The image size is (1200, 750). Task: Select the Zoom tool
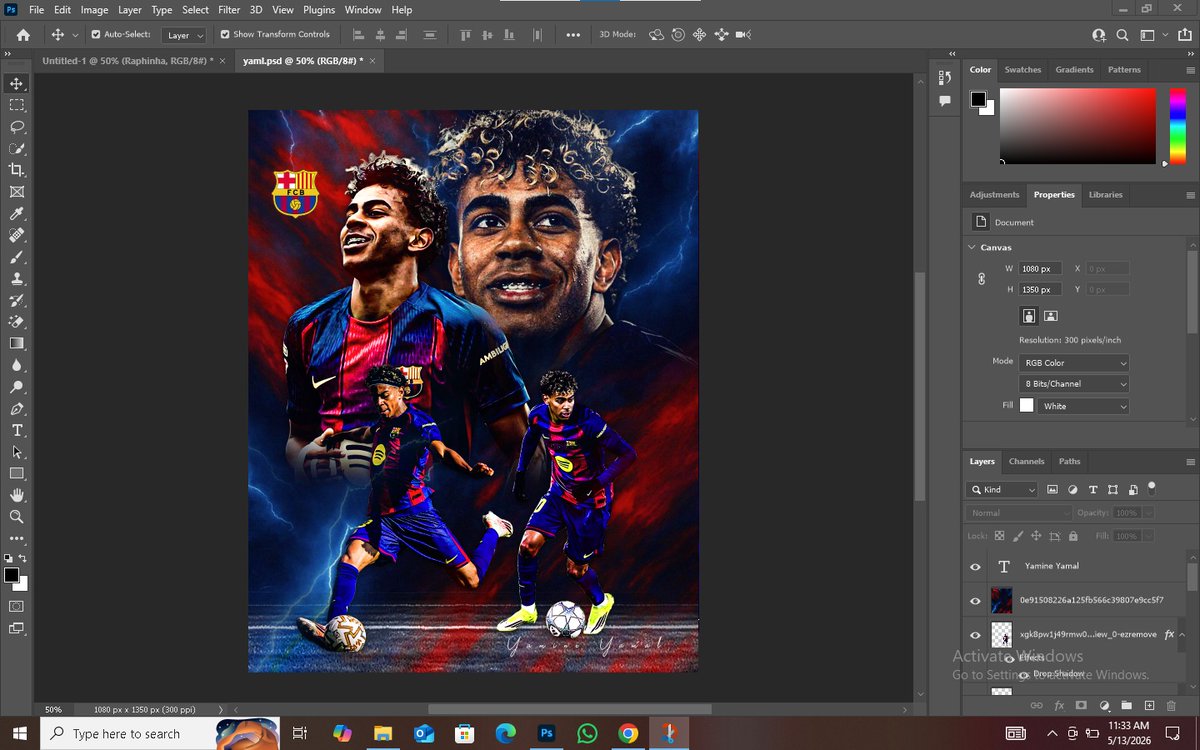[16, 517]
